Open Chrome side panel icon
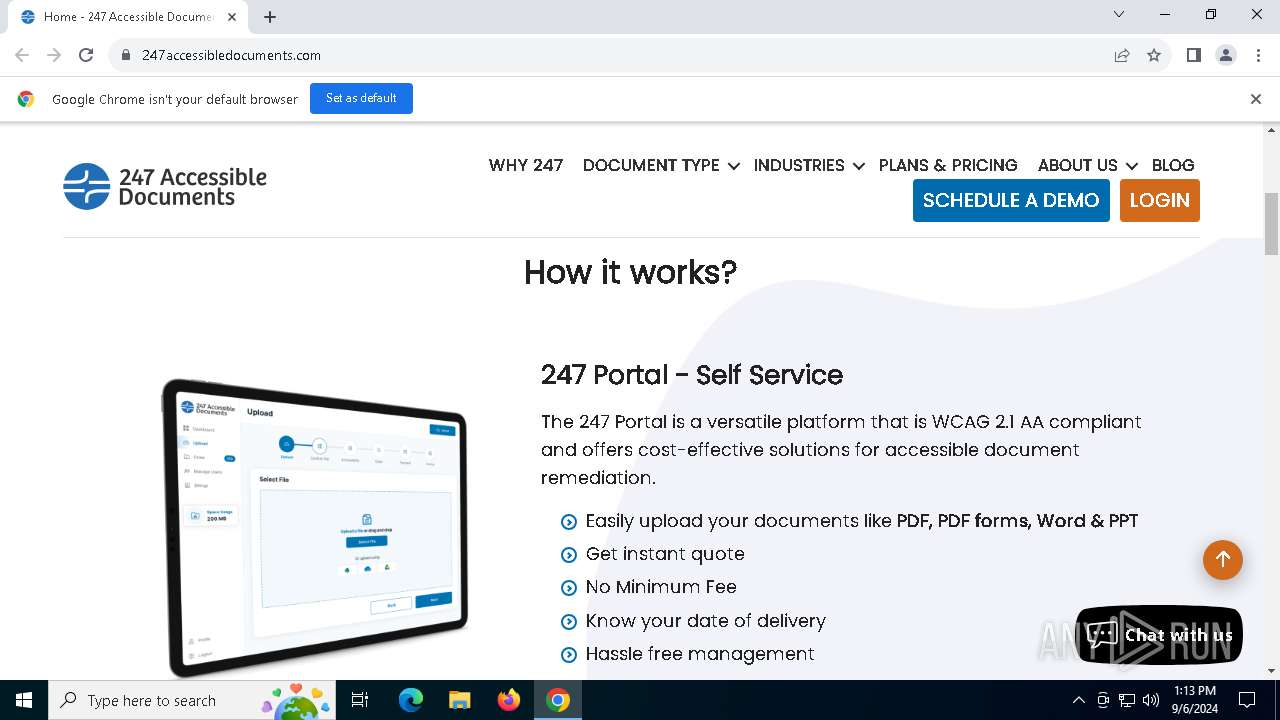1280x720 pixels. click(1194, 55)
